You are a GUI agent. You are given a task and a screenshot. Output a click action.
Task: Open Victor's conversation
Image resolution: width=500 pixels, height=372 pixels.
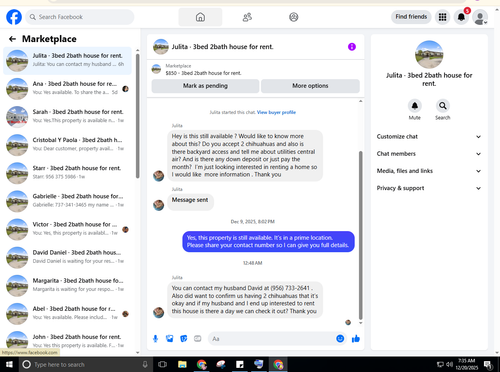pyautogui.click(x=67, y=229)
